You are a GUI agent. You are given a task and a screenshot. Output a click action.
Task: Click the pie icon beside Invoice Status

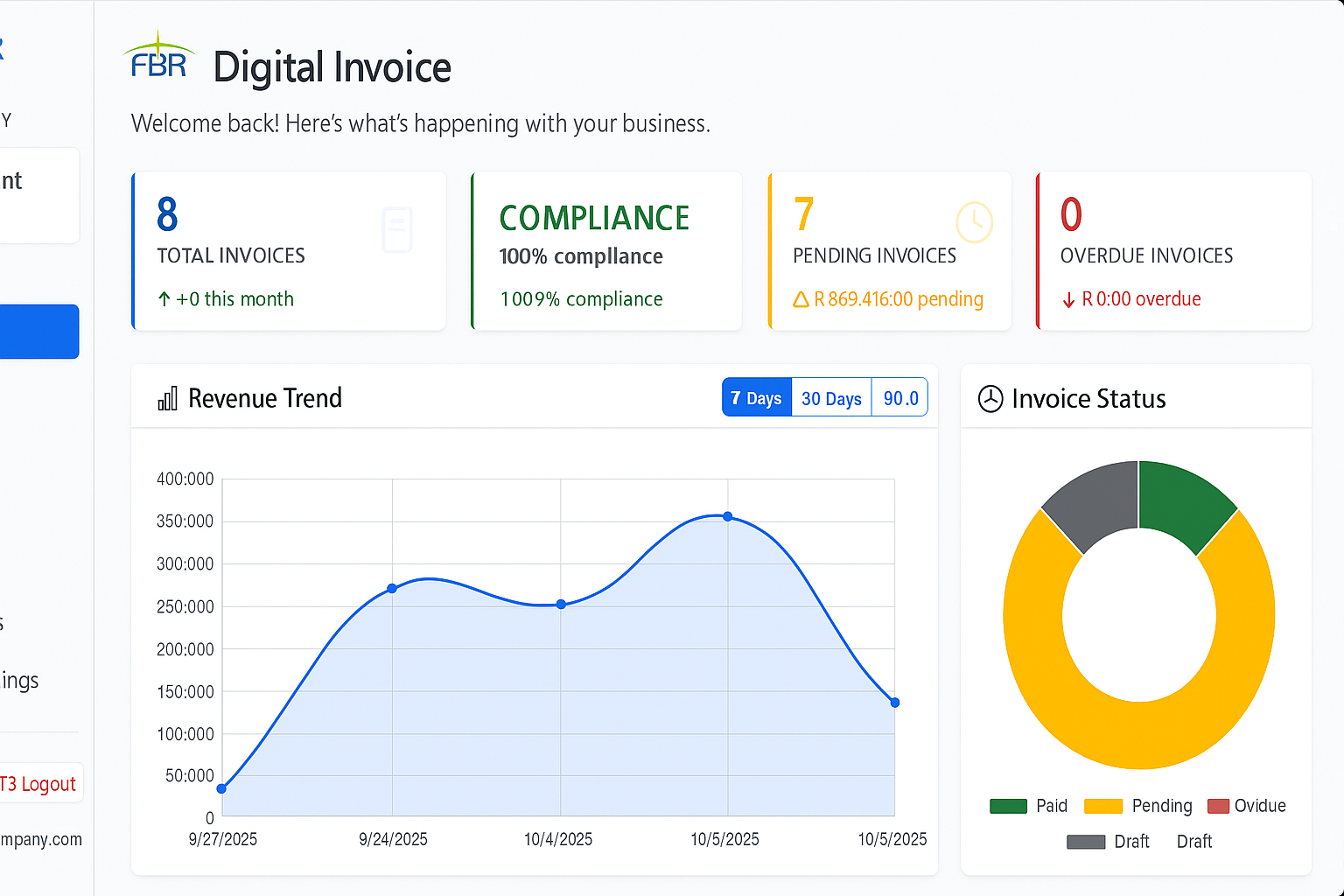pyautogui.click(x=990, y=399)
